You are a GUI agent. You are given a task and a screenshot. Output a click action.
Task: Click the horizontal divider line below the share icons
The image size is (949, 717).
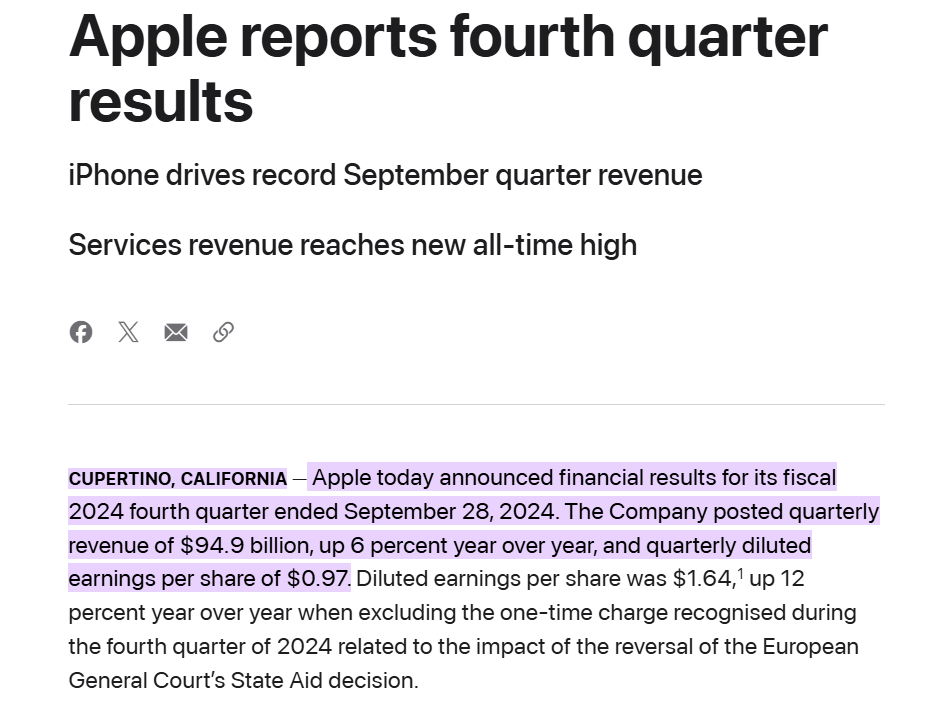[x=476, y=404]
